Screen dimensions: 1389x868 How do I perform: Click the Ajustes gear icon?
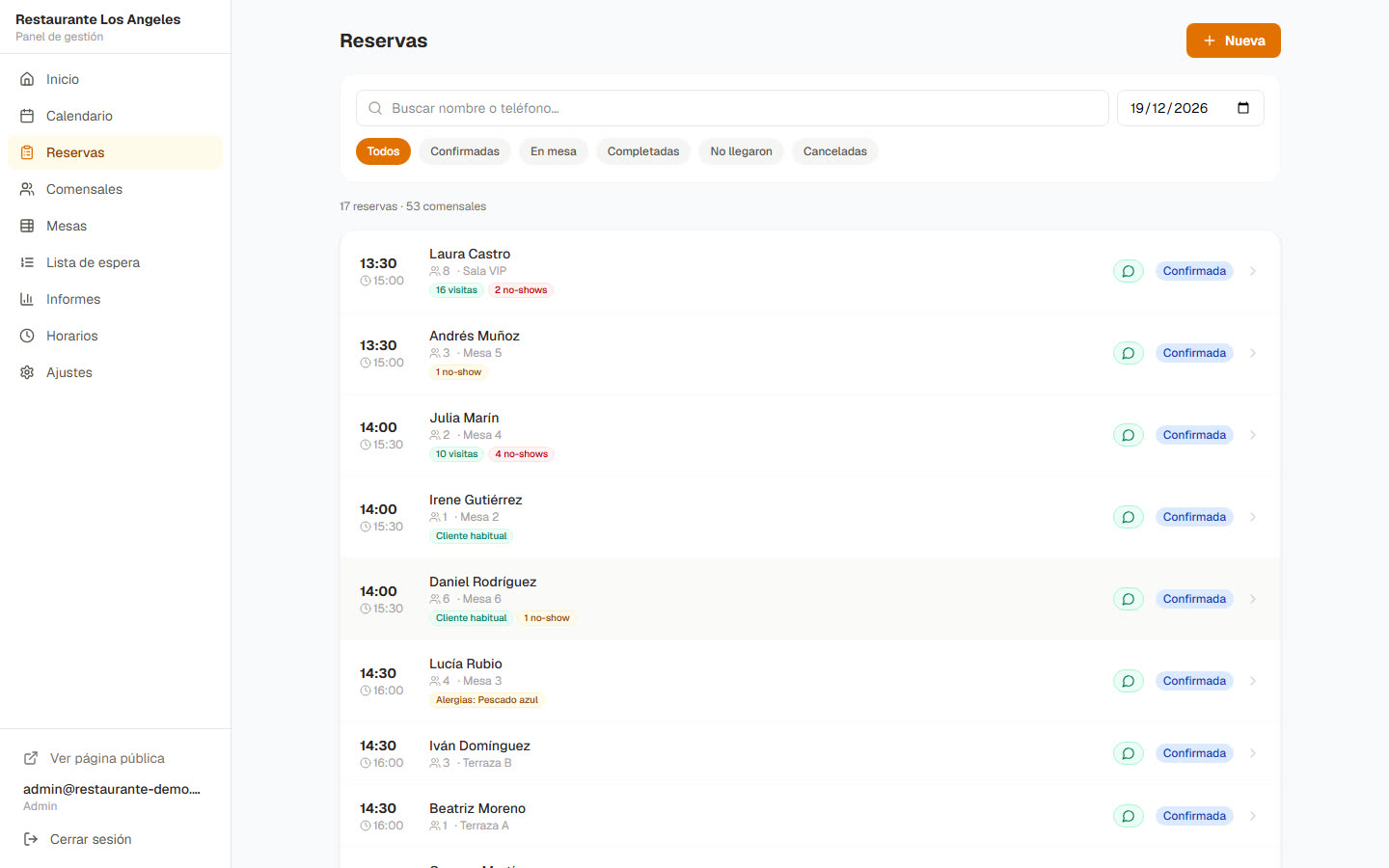point(27,372)
